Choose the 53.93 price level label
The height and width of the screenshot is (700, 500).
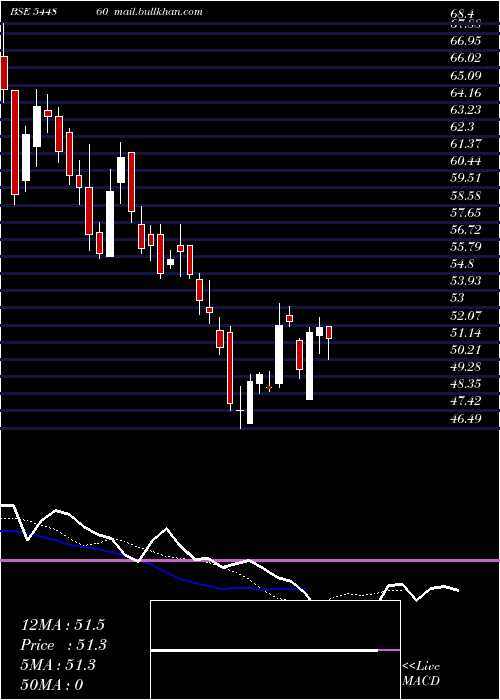tap(466, 280)
